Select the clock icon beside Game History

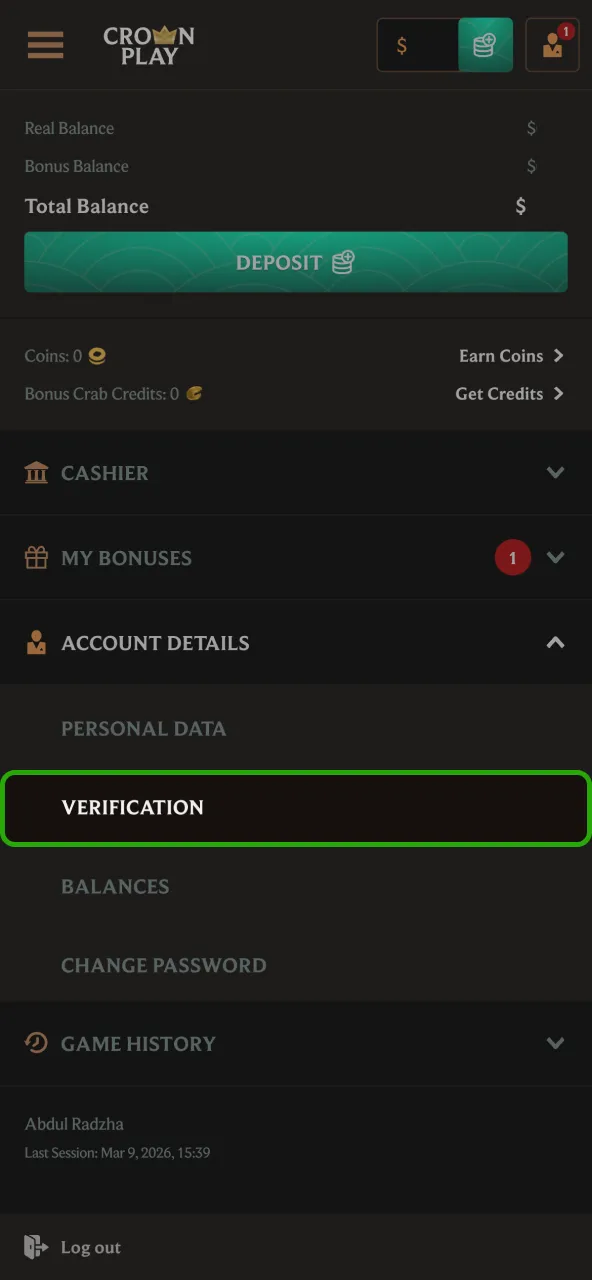36,1044
